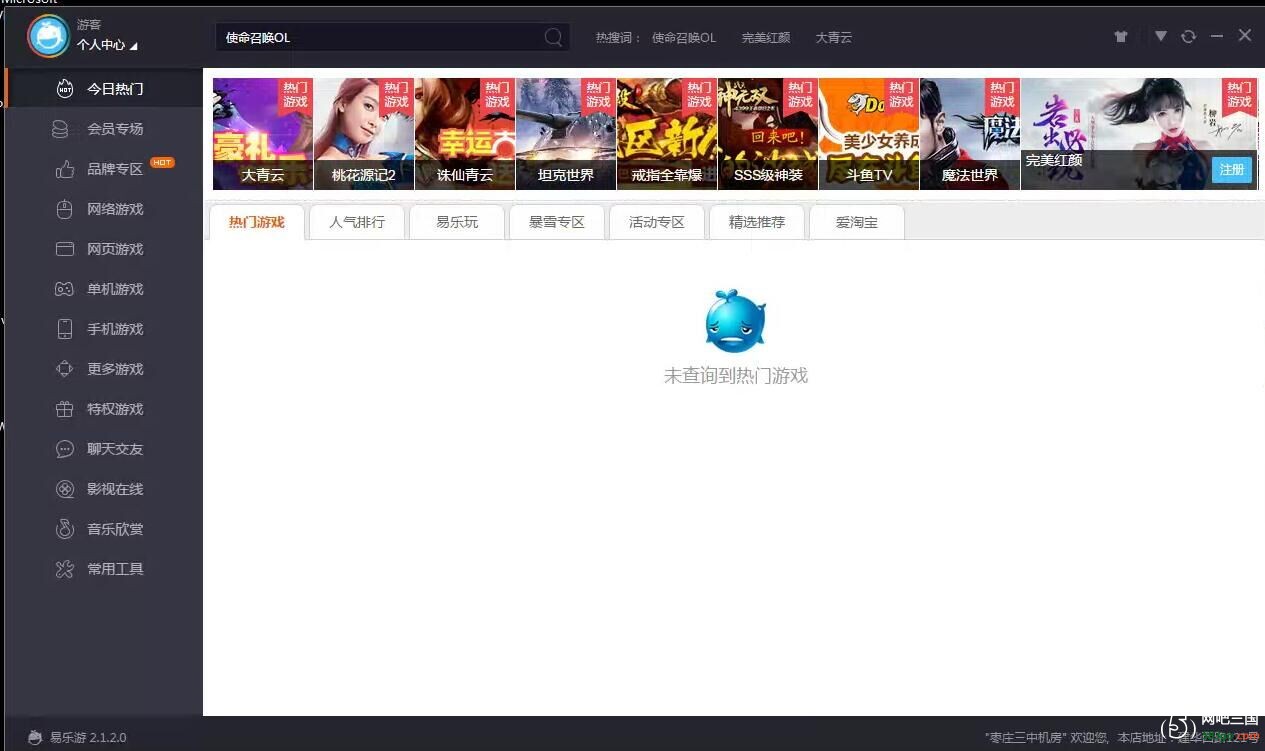
Task: Open the 诛仙青云 game banner
Action: pyautogui.click(x=465, y=134)
